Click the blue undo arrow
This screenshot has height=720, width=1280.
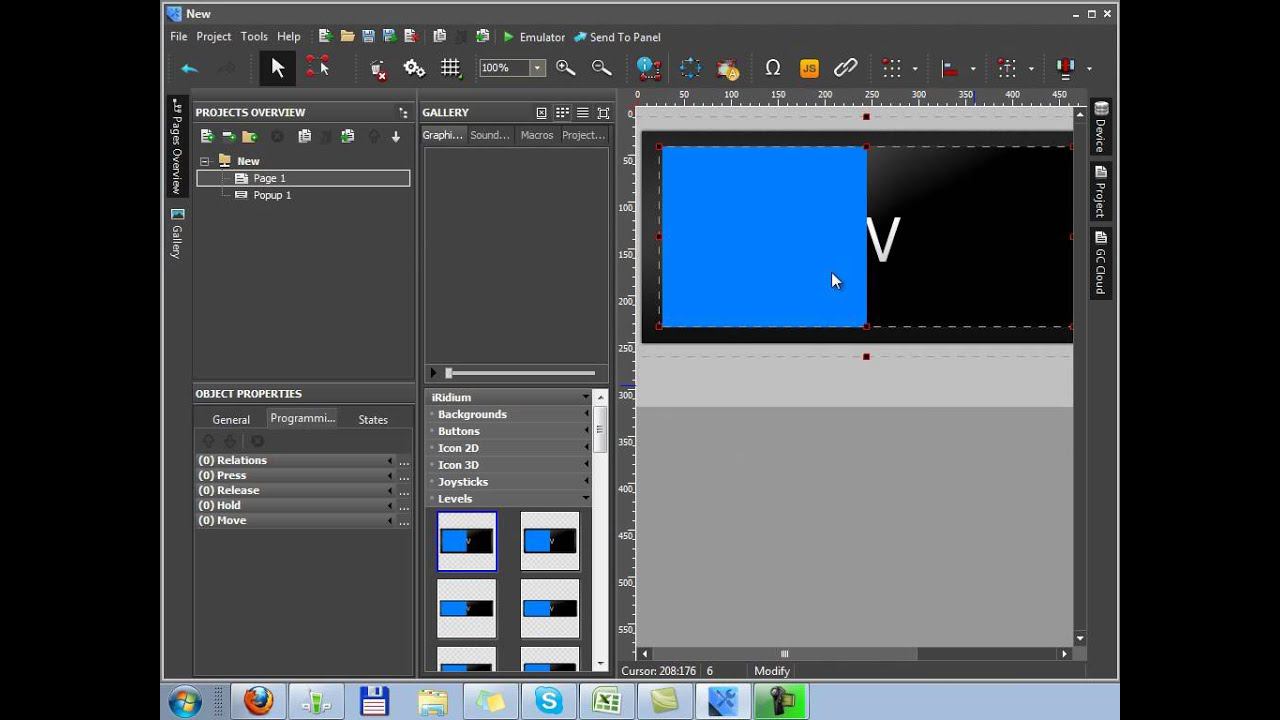189,68
